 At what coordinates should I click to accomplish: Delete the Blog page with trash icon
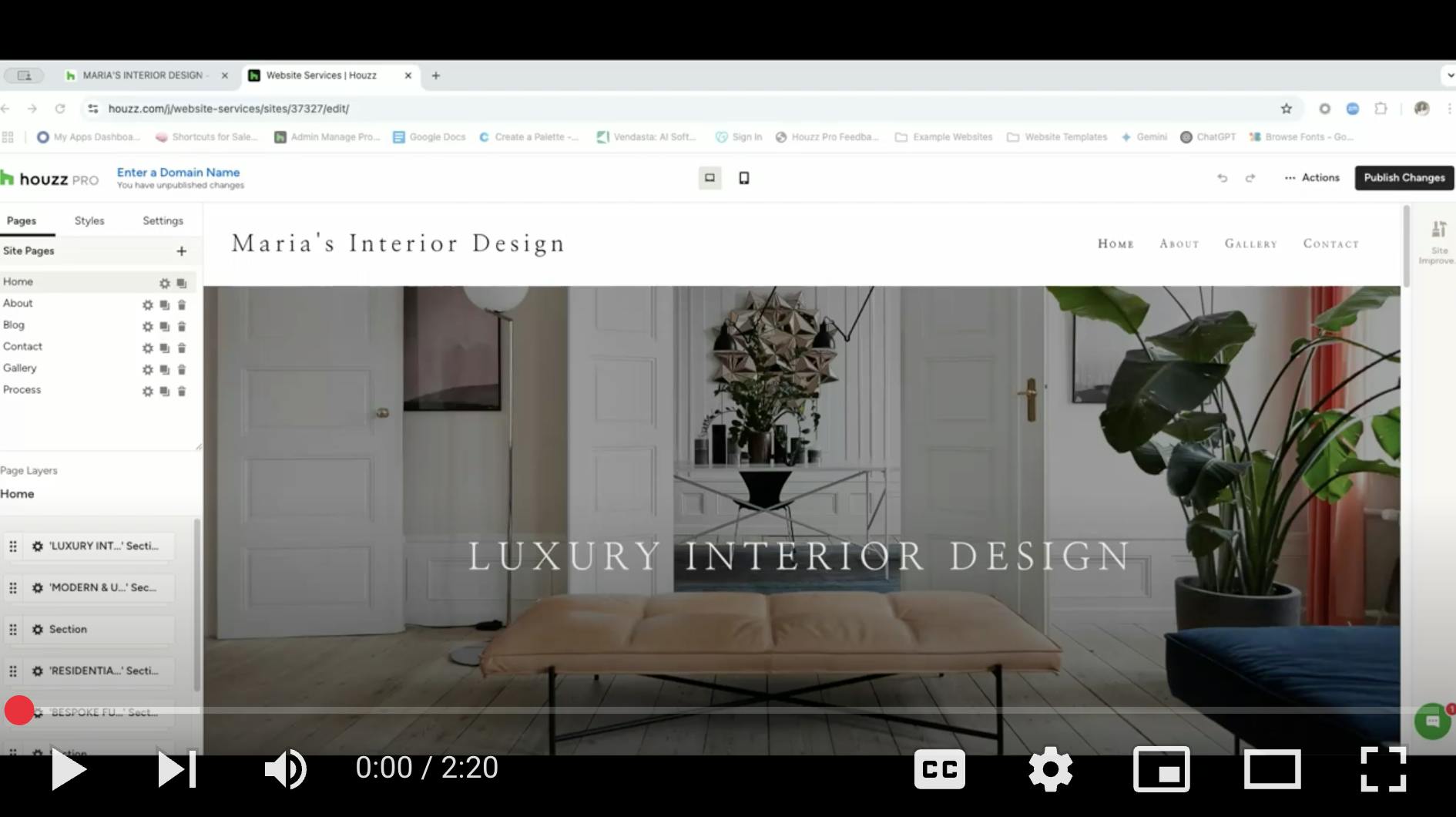(x=182, y=326)
